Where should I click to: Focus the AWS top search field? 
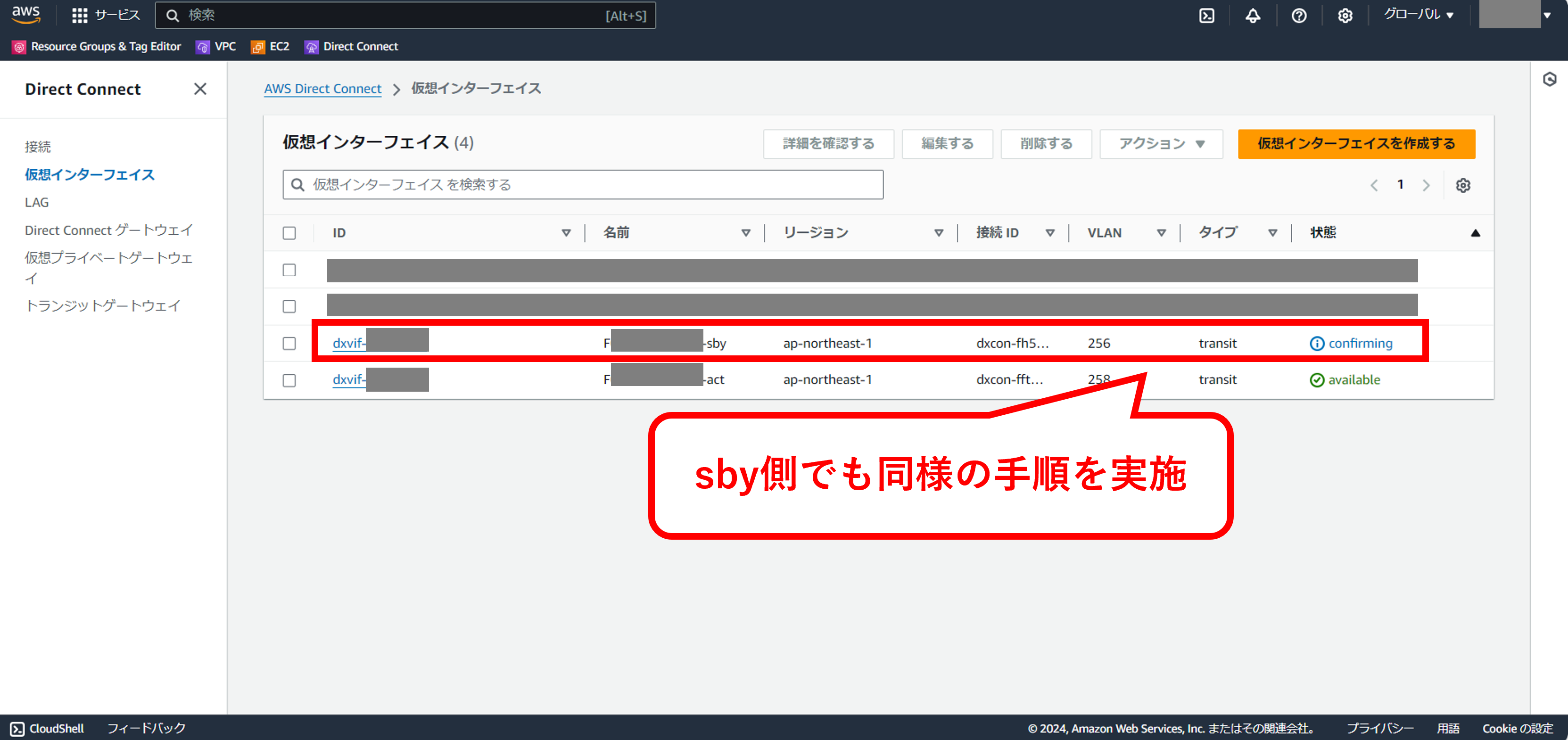tap(405, 15)
